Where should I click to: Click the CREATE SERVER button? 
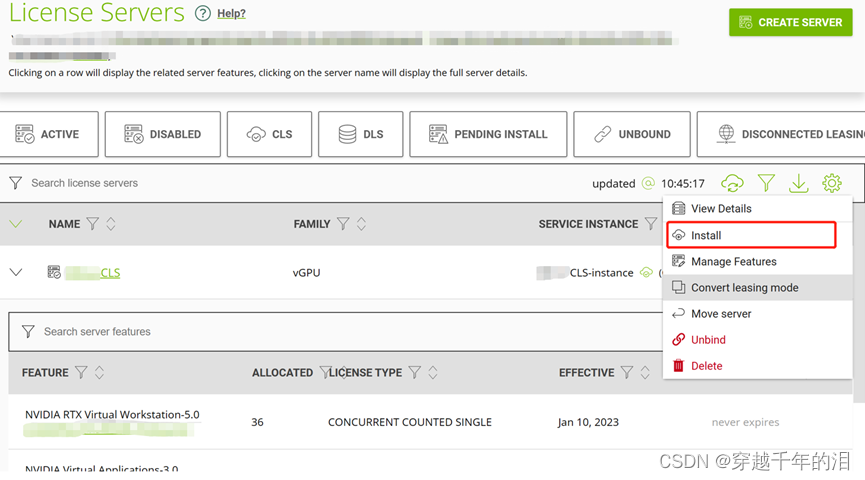click(791, 23)
